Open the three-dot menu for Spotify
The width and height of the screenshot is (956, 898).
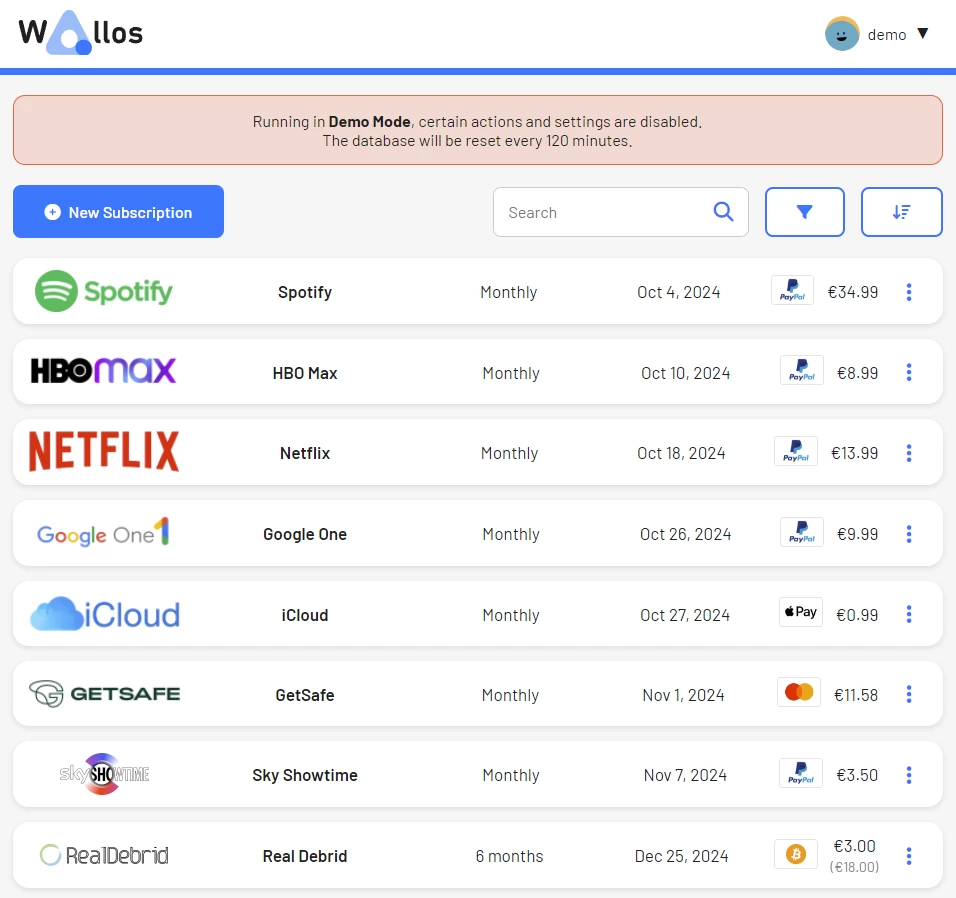pyautogui.click(x=908, y=292)
